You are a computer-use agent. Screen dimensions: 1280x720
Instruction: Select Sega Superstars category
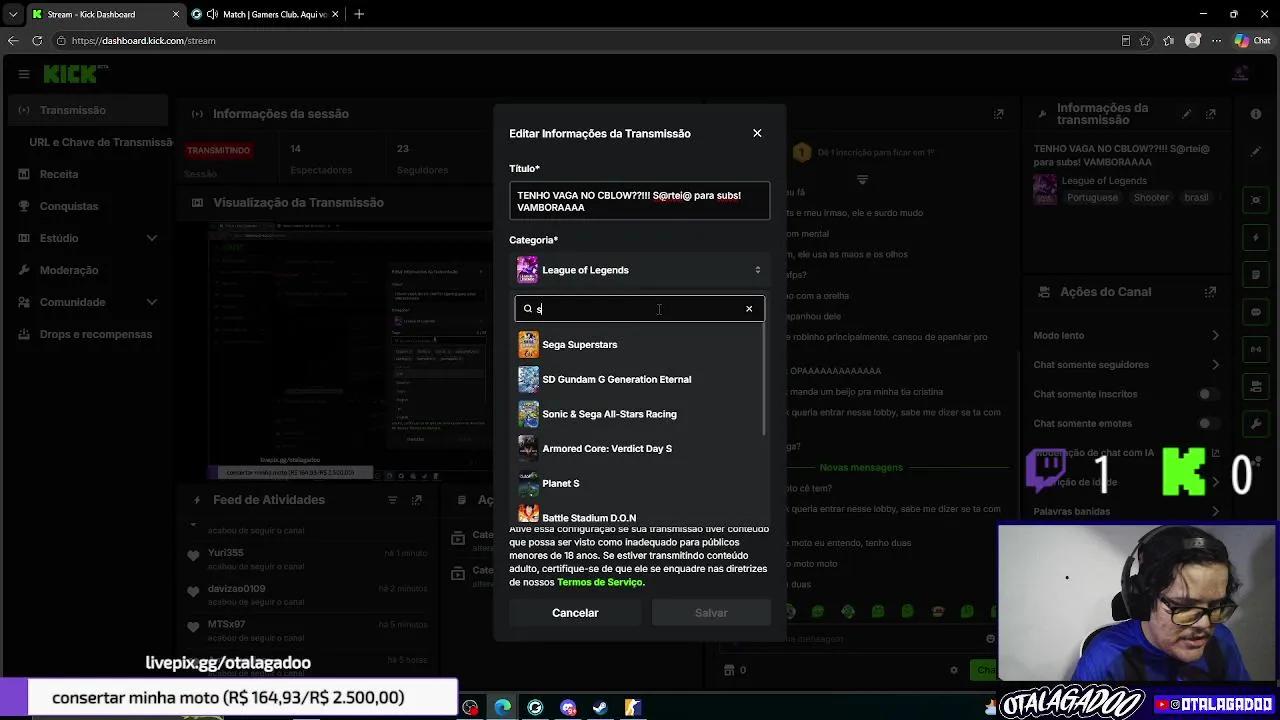tap(638, 344)
